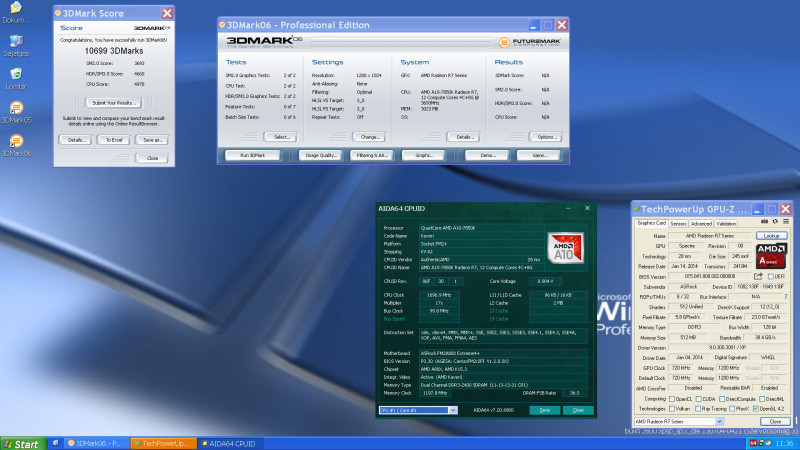Switch to Graphics Card tab in GPU-Z

(x=651, y=223)
